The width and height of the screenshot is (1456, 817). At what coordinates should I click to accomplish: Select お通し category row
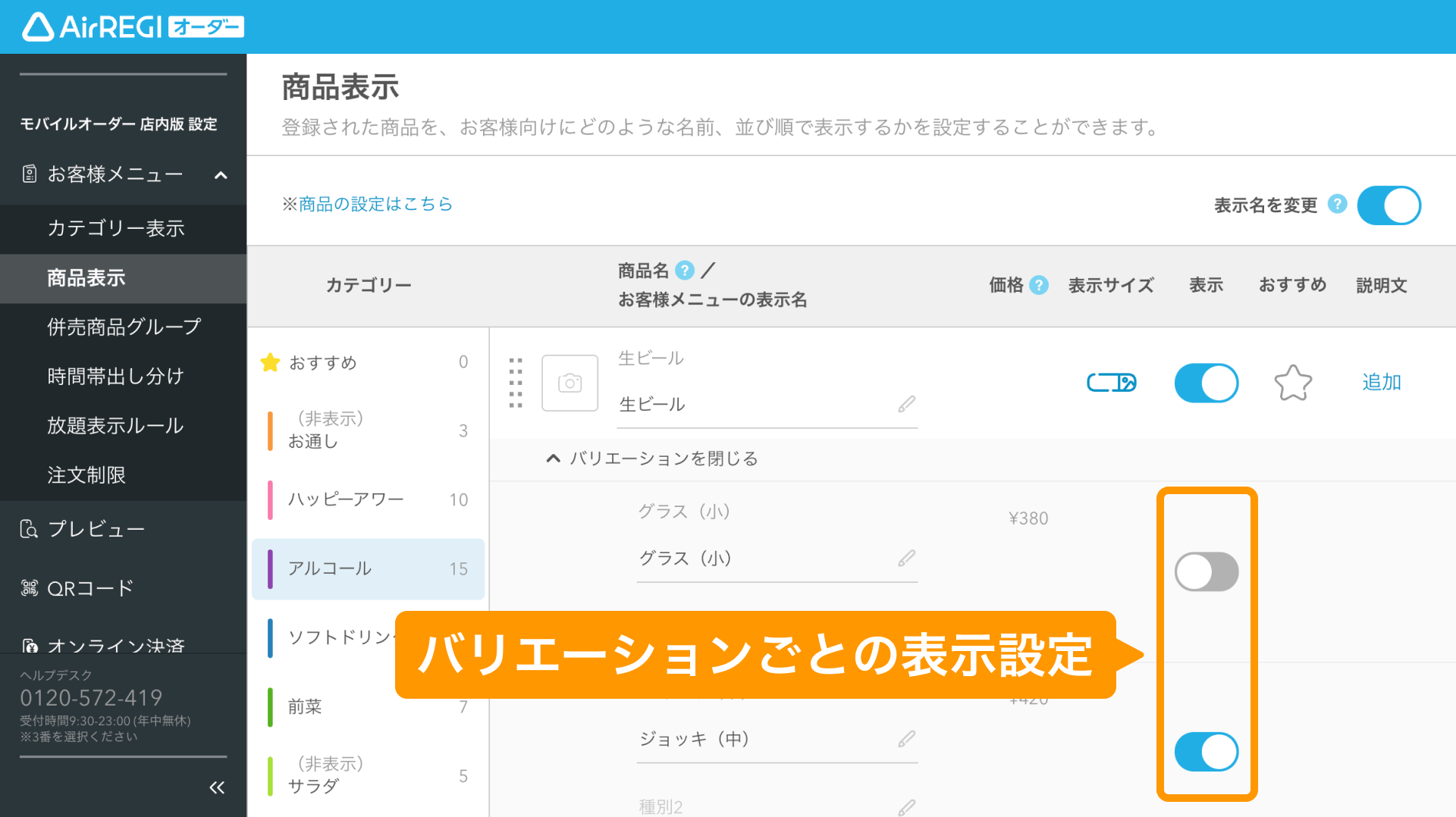pyautogui.click(x=369, y=430)
